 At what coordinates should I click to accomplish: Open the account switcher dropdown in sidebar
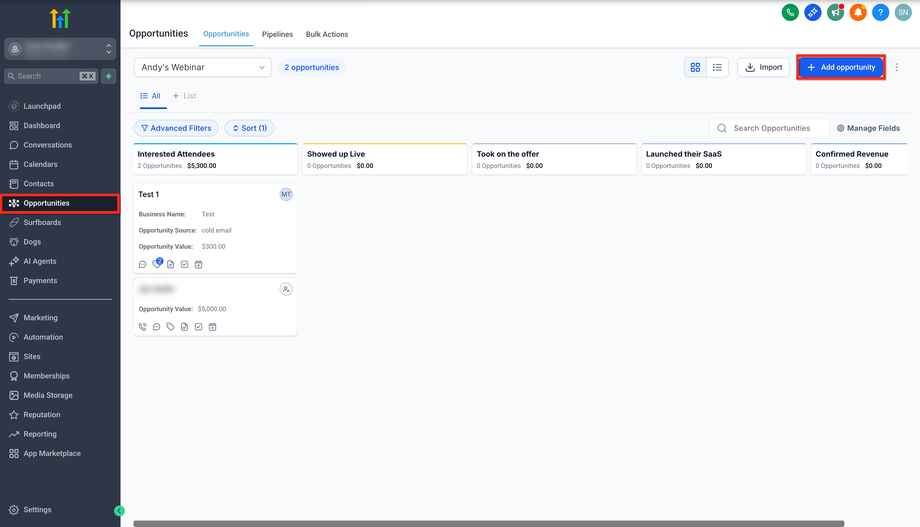(60, 48)
